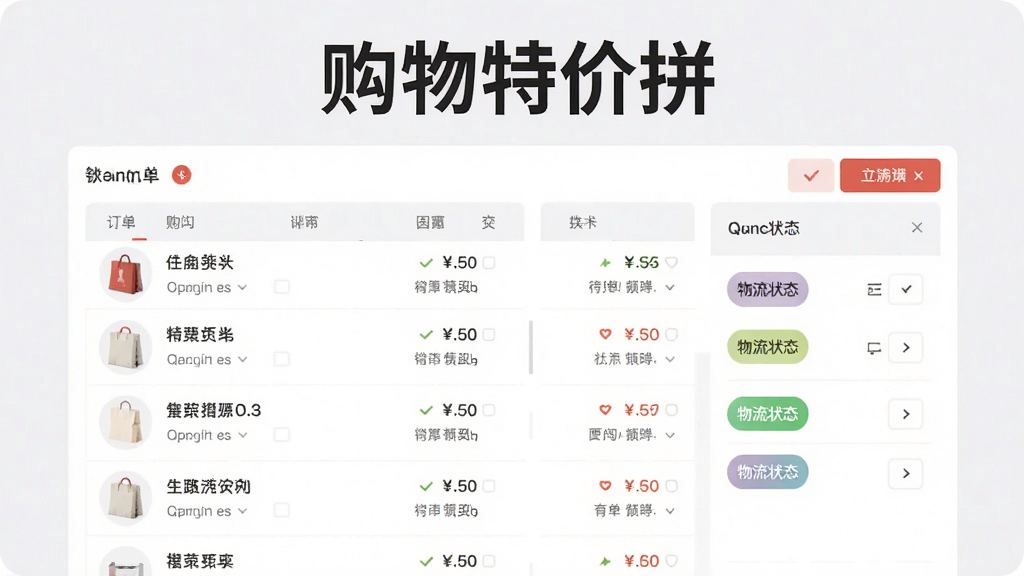Click the green arrow icon beside ¥.56
This screenshot has width=1024, height=576.
coord(605,263)
